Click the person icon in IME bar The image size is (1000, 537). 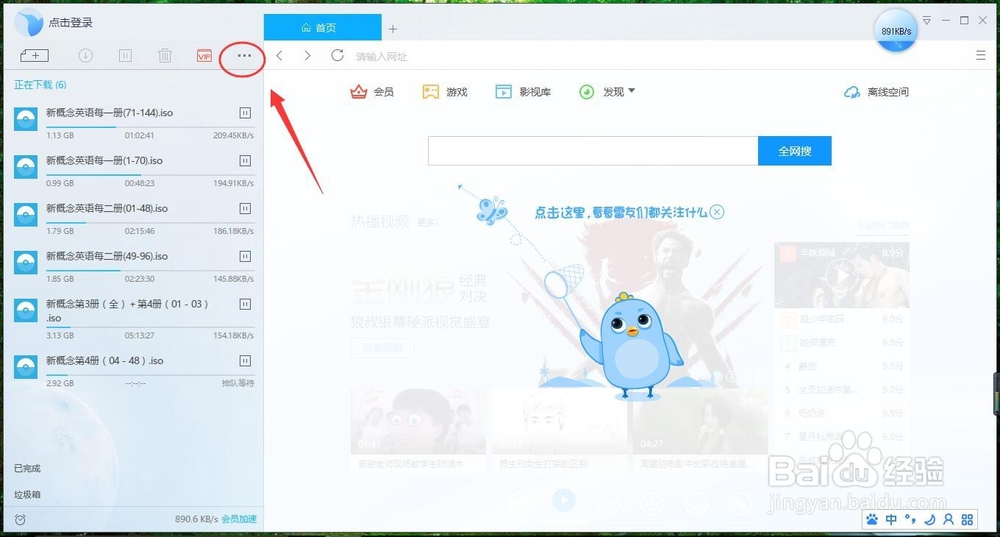pyautogui.click(x=948, y=520)
